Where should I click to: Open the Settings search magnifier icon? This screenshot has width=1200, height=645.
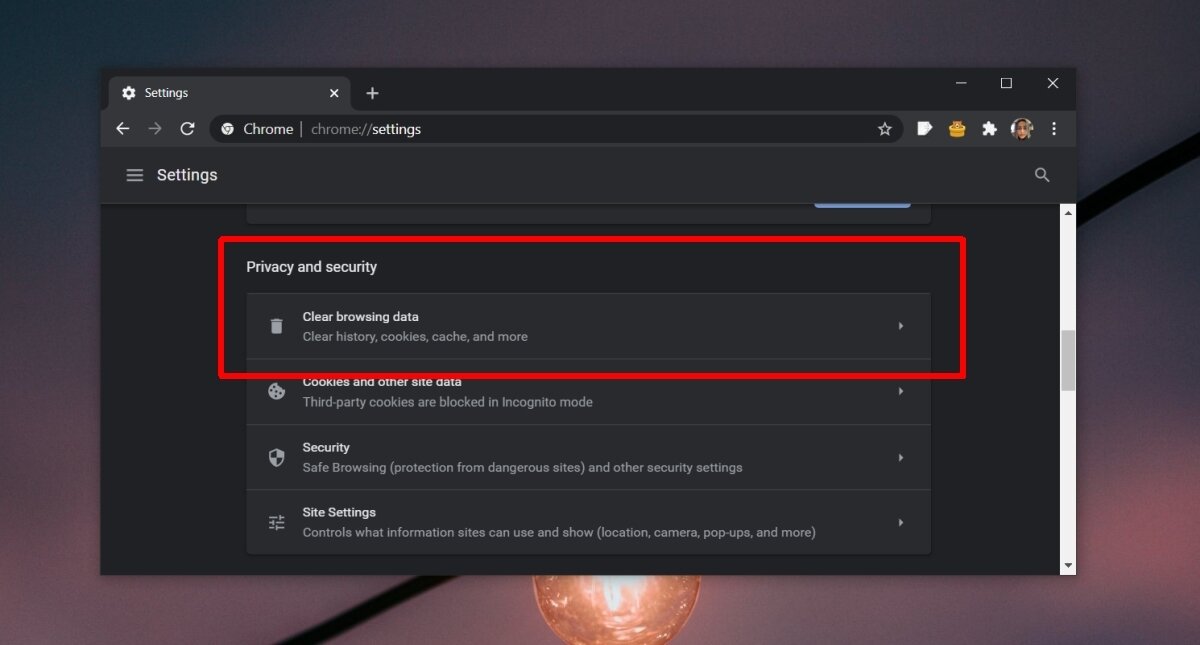[x=1041, y=174]
